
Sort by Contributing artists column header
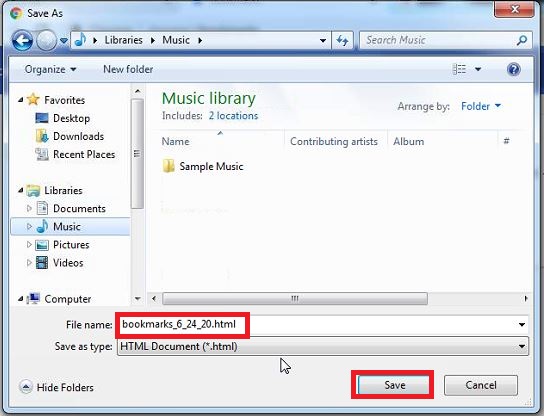[334, 141]
